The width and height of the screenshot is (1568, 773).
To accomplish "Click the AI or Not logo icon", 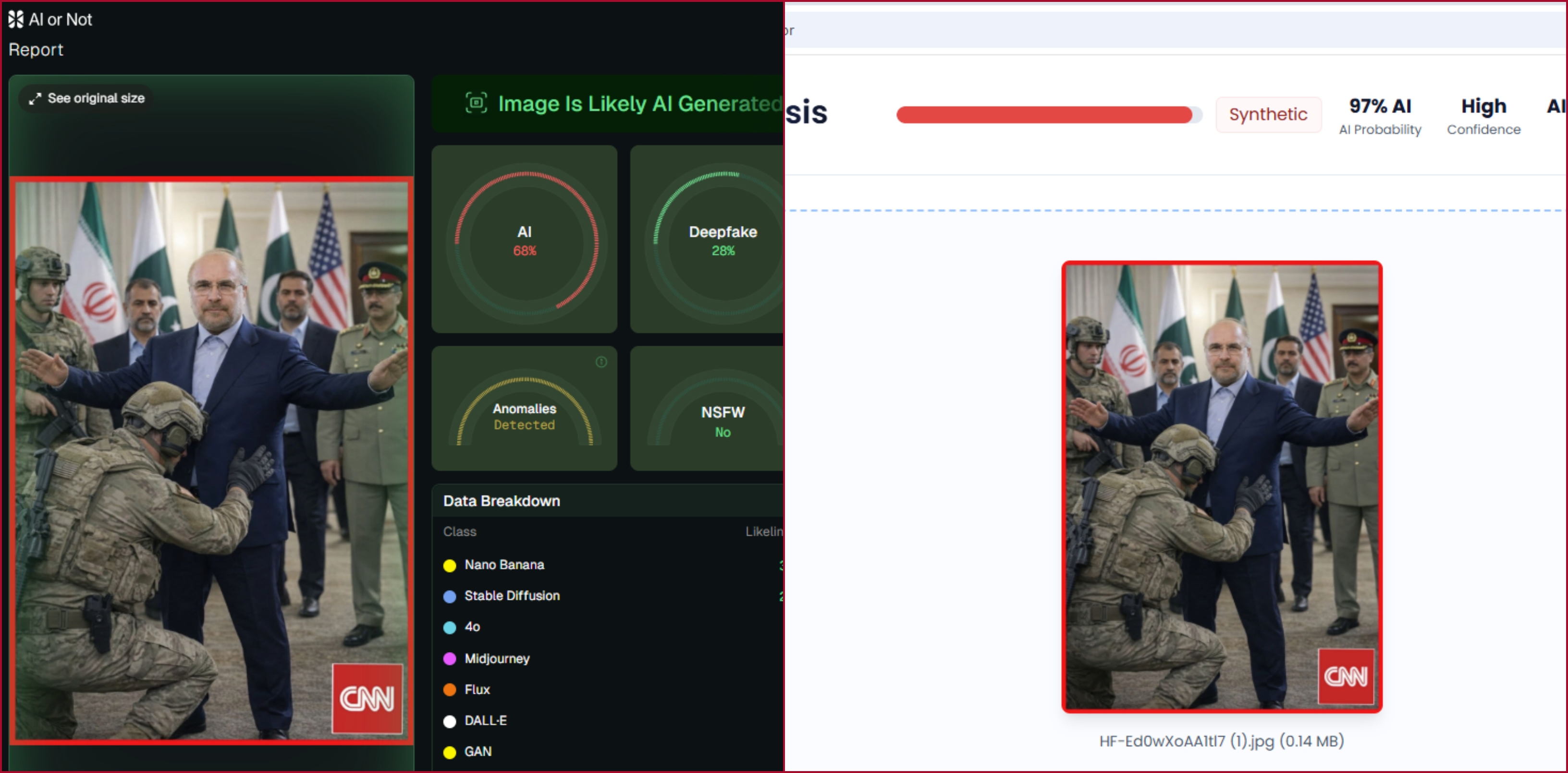I will point(16,20).
